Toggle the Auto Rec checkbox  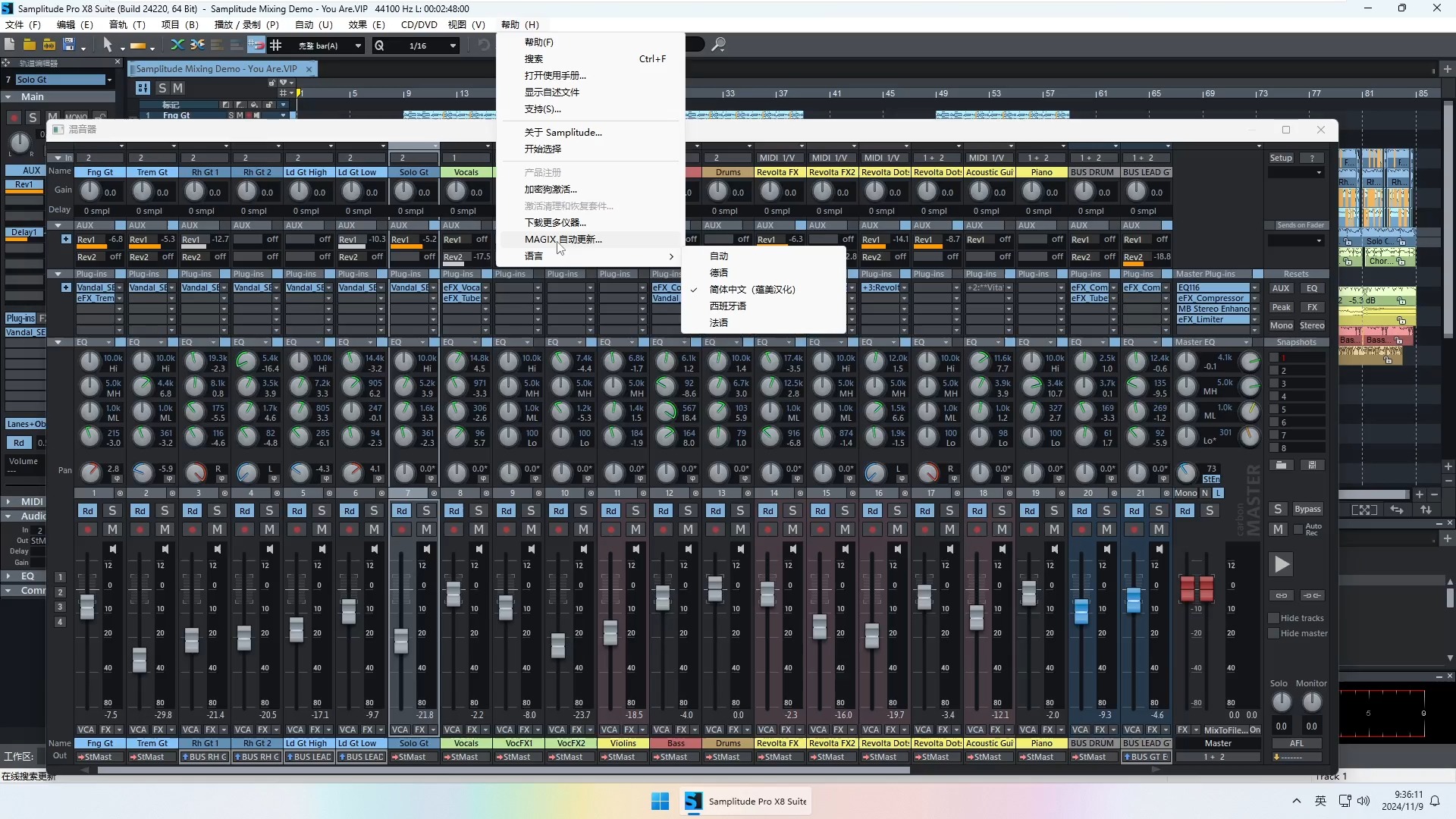point(1298,529)
